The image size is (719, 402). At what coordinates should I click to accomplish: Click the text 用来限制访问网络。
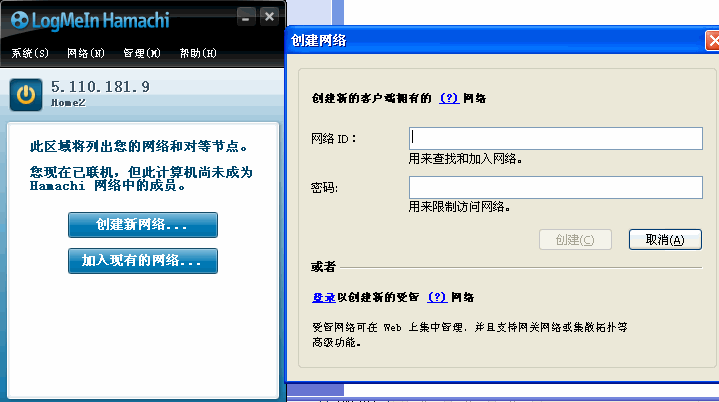point(459,207)
